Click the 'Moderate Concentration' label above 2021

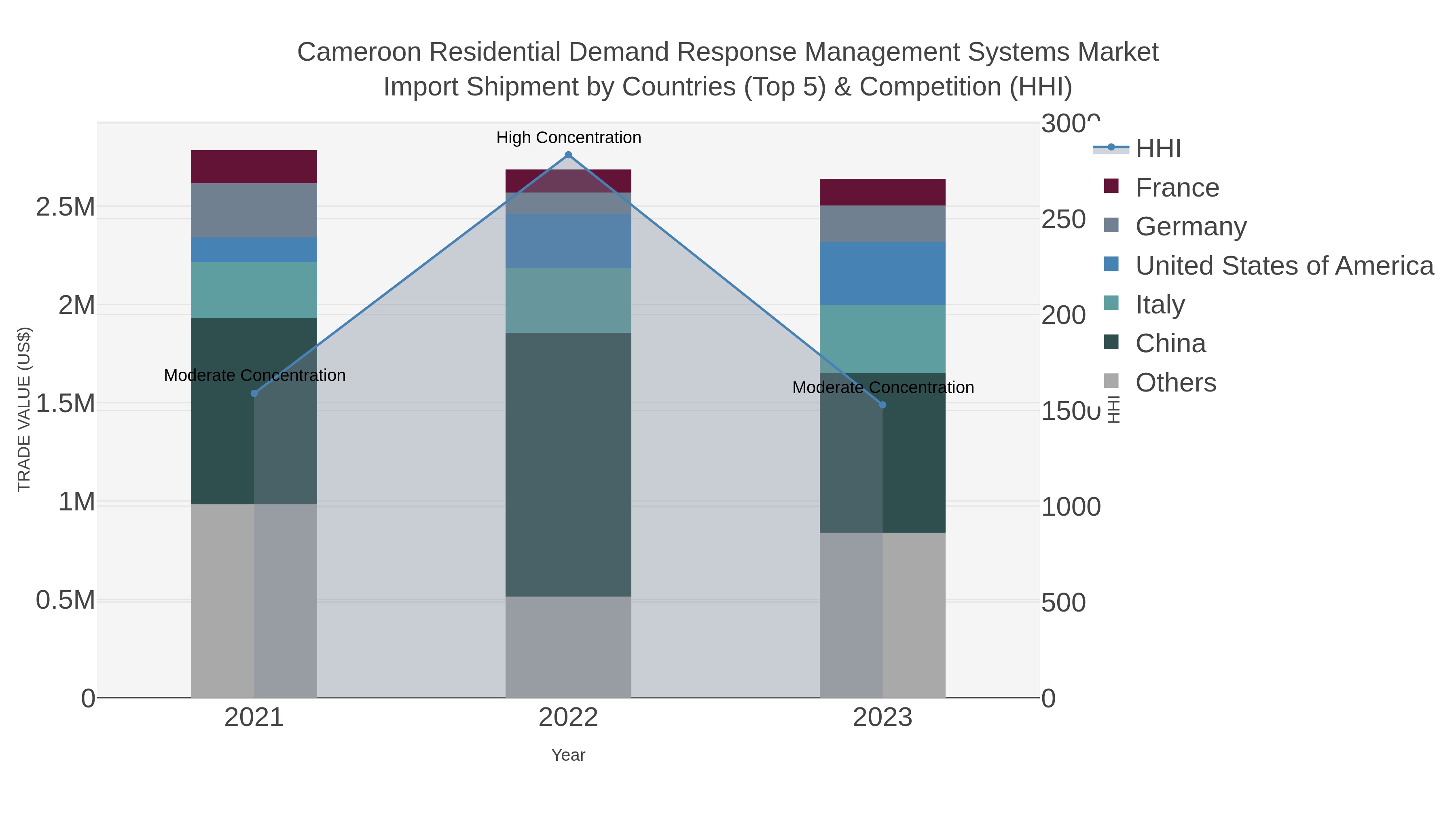pos(255,375)
